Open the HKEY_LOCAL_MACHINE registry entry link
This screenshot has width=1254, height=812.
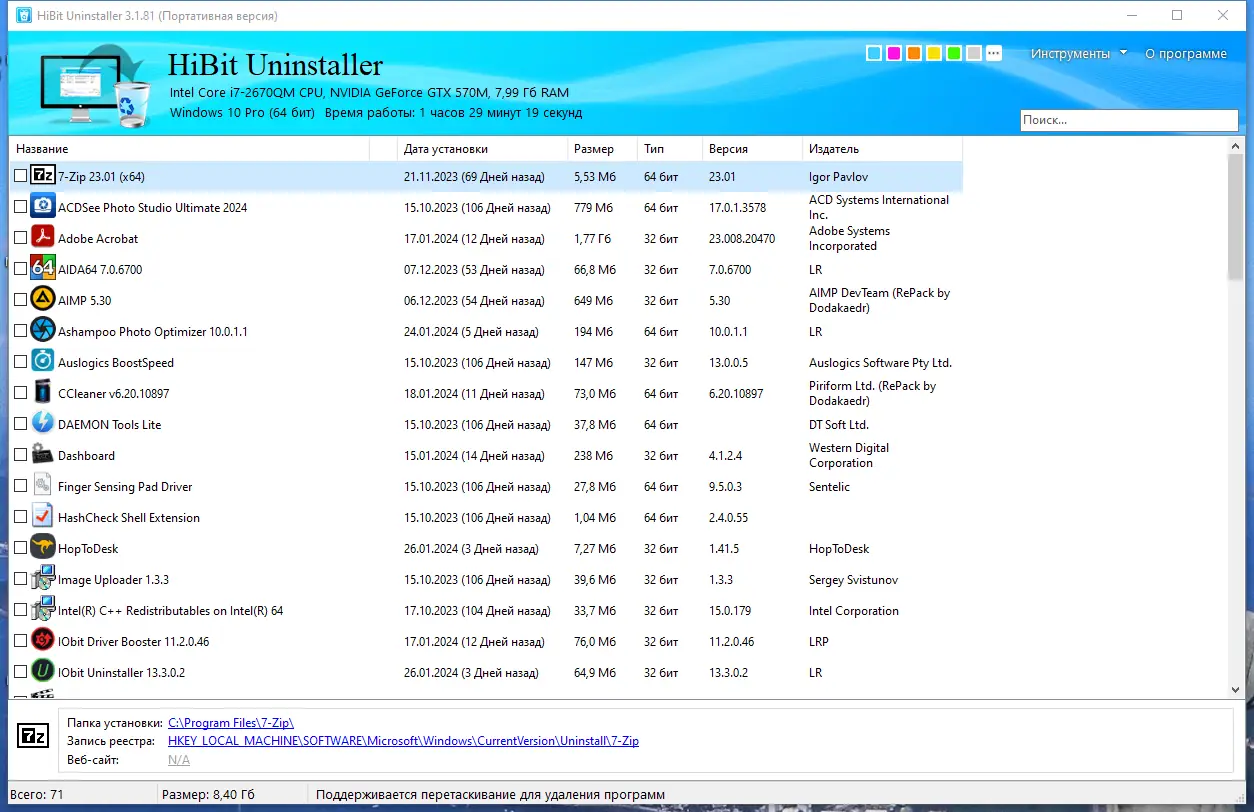[403, 741]
